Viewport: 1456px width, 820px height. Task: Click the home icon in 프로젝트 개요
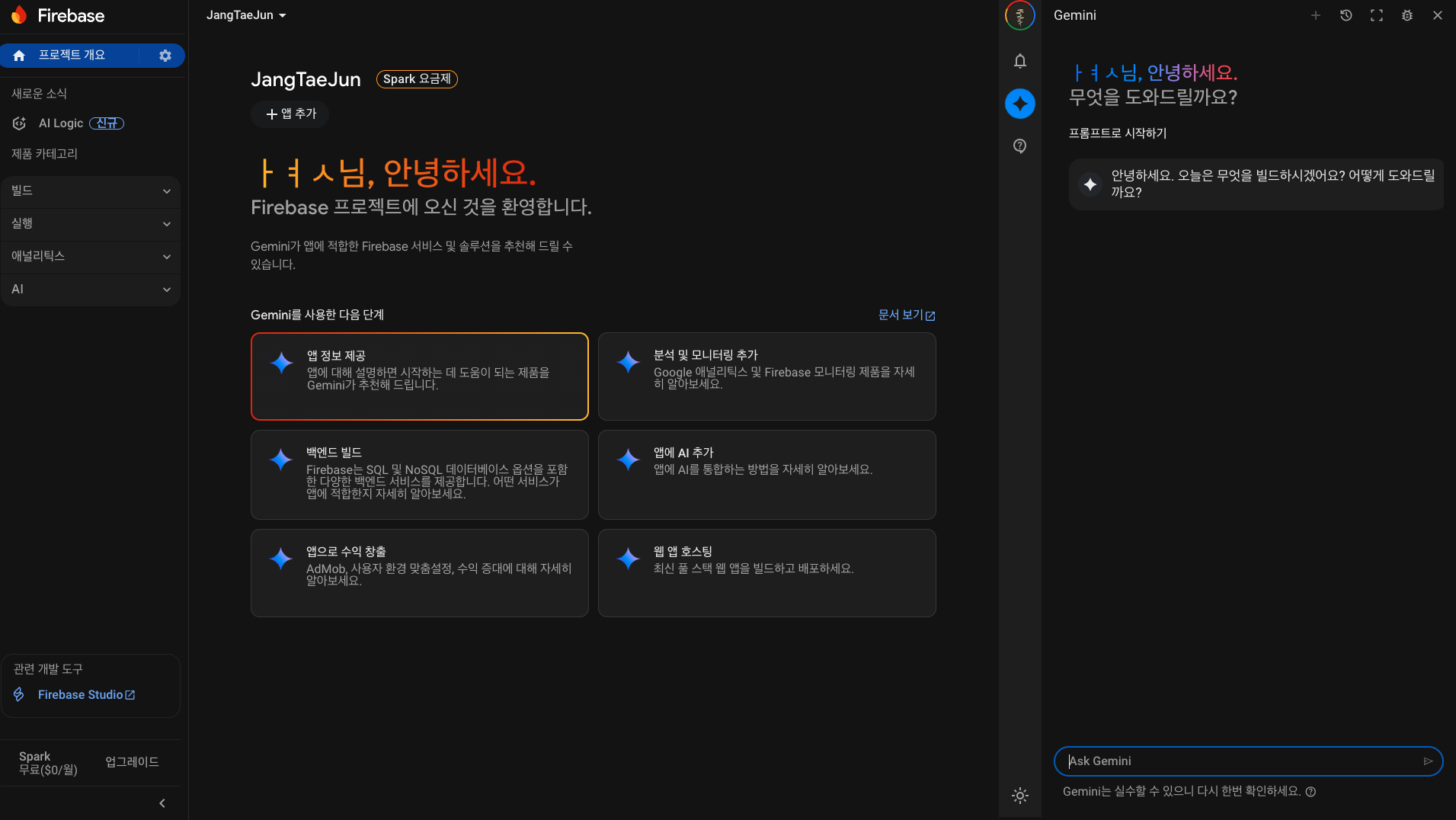pos(19,56)
